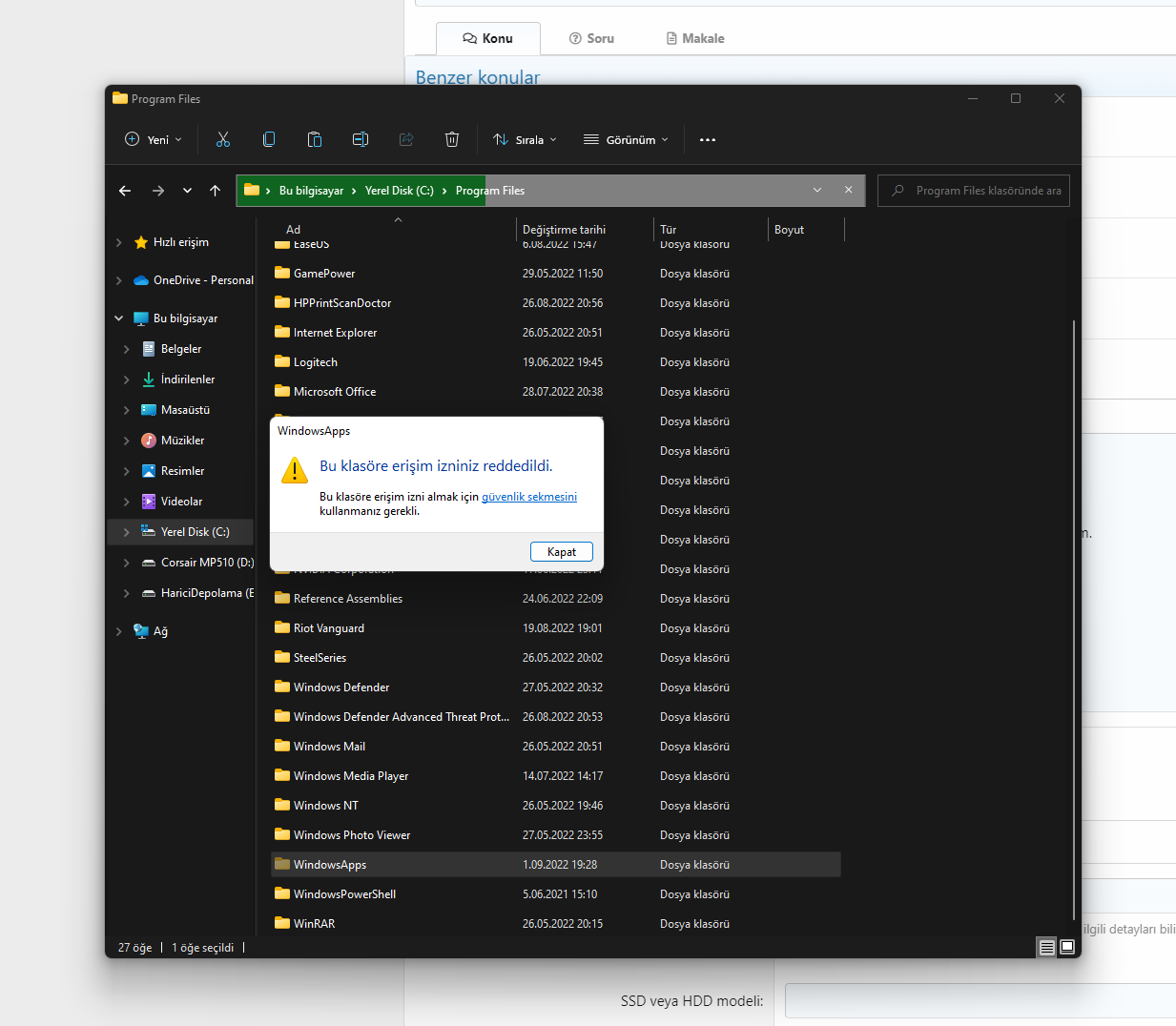Switch to Soru tab in browser window
Image resolution: width=1176 pixels, height=1026 pixels.
(x=591, y=38)
